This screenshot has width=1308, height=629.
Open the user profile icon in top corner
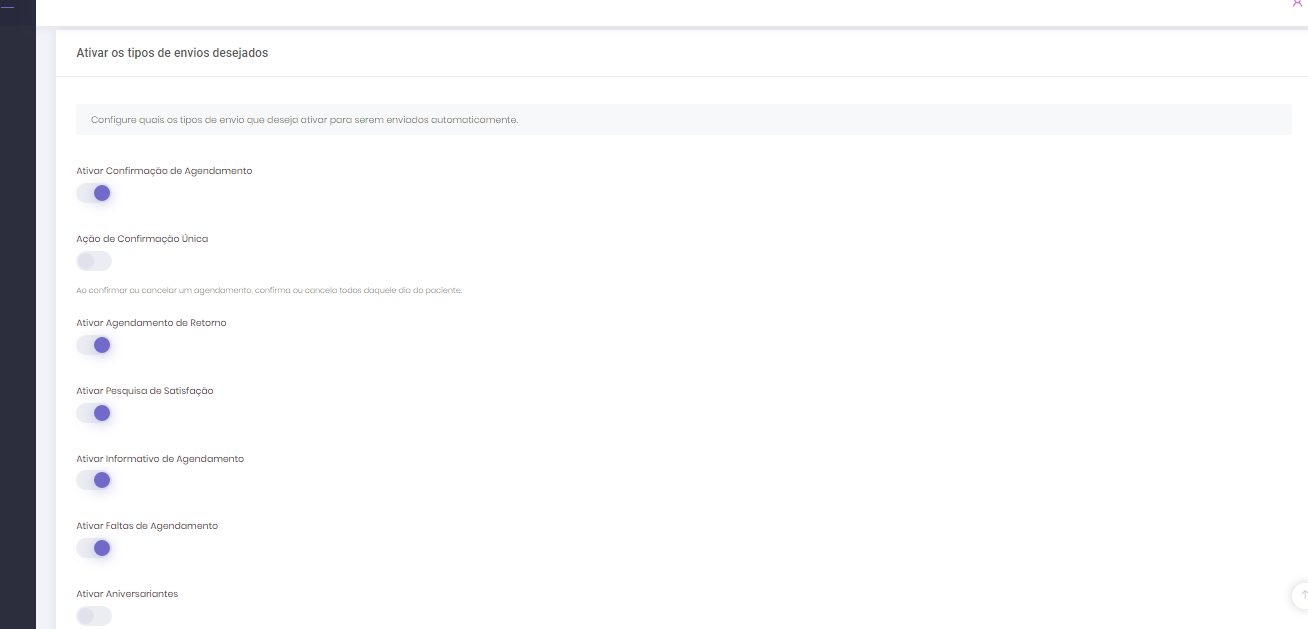point(1298,4)
